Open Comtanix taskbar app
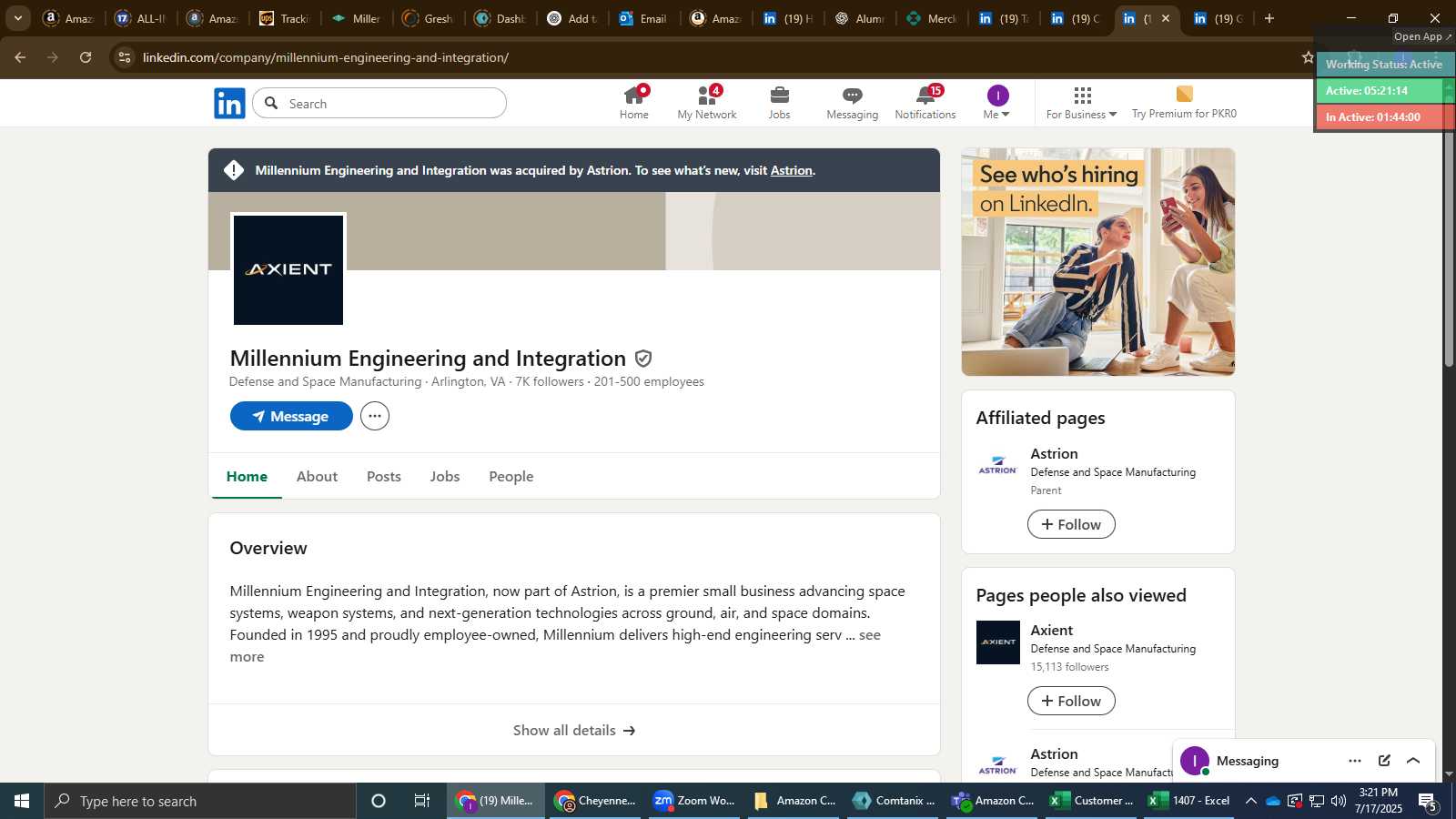1456x819 pixels. click(x=894, y=801)
